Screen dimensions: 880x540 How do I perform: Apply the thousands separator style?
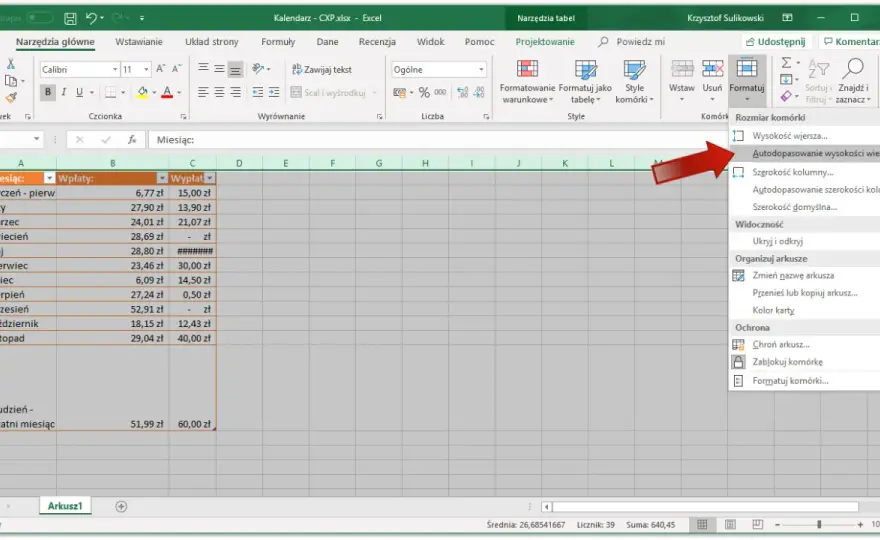(x=441, y=93)
